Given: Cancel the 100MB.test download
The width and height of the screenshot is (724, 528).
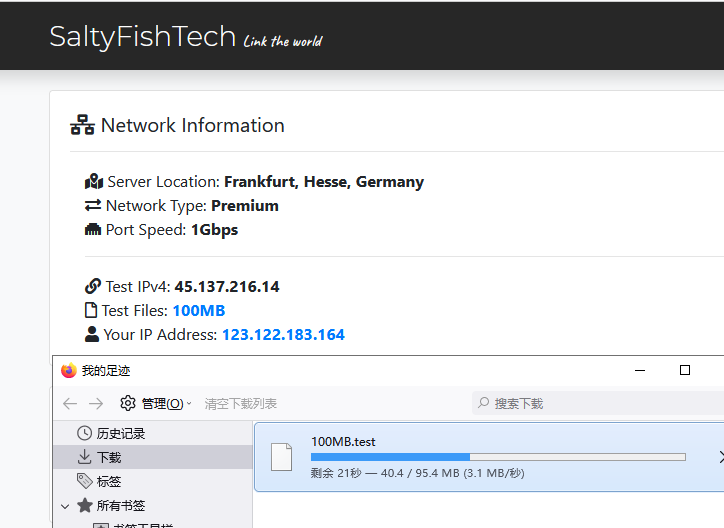Looking at the screenshot, I should [721, 457].
